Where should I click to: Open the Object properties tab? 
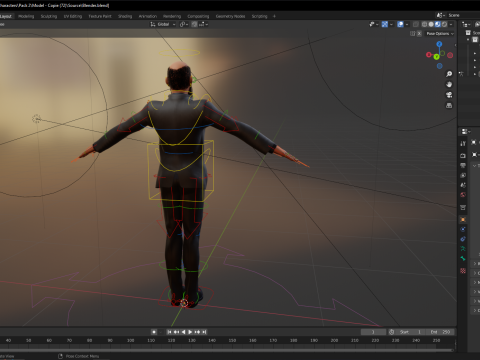pyautogui.click(x=463, y=220)
